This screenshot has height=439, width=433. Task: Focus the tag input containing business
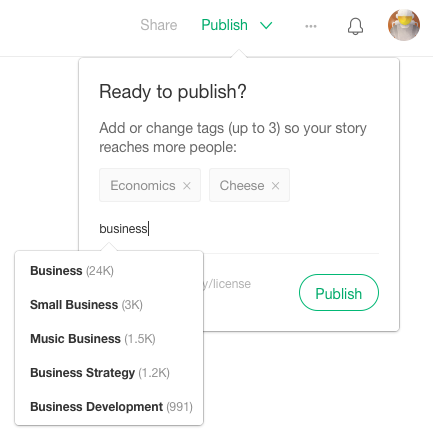pyautogui.click(x=239, y=229)
